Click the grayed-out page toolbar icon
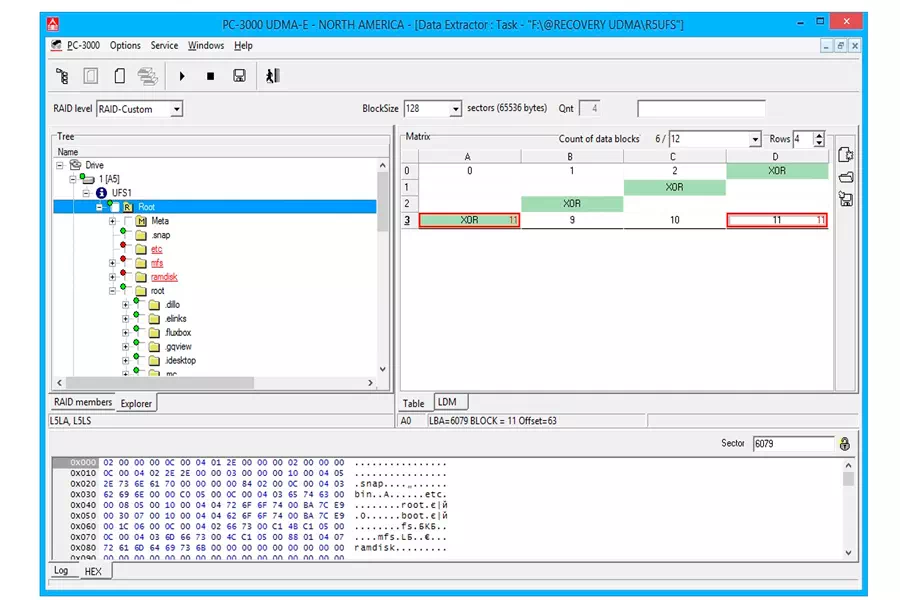Viewport: 900px width, 600px height. click(91, 76)
